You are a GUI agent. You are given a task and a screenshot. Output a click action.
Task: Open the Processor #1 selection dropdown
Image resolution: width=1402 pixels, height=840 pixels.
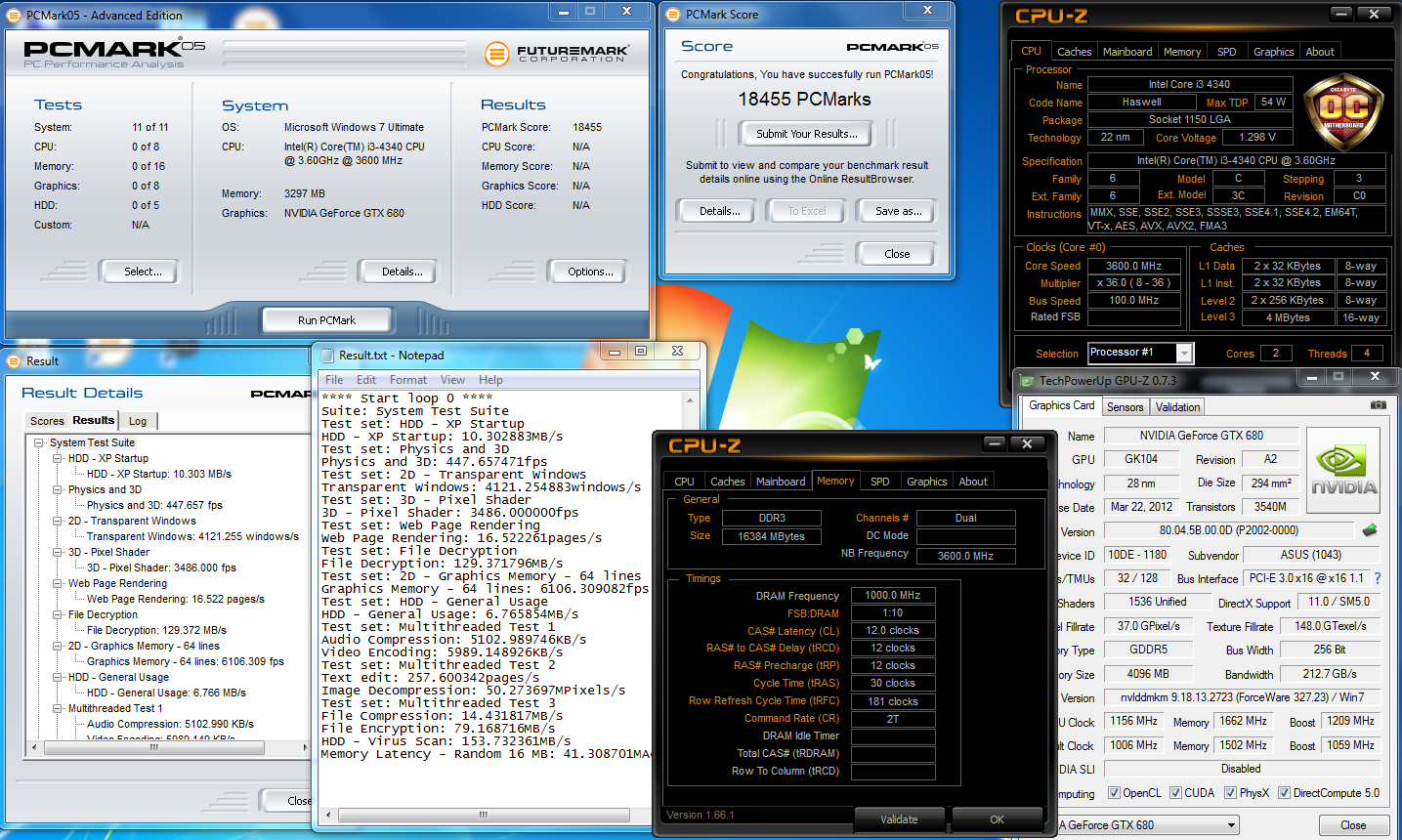point(1184,353)
